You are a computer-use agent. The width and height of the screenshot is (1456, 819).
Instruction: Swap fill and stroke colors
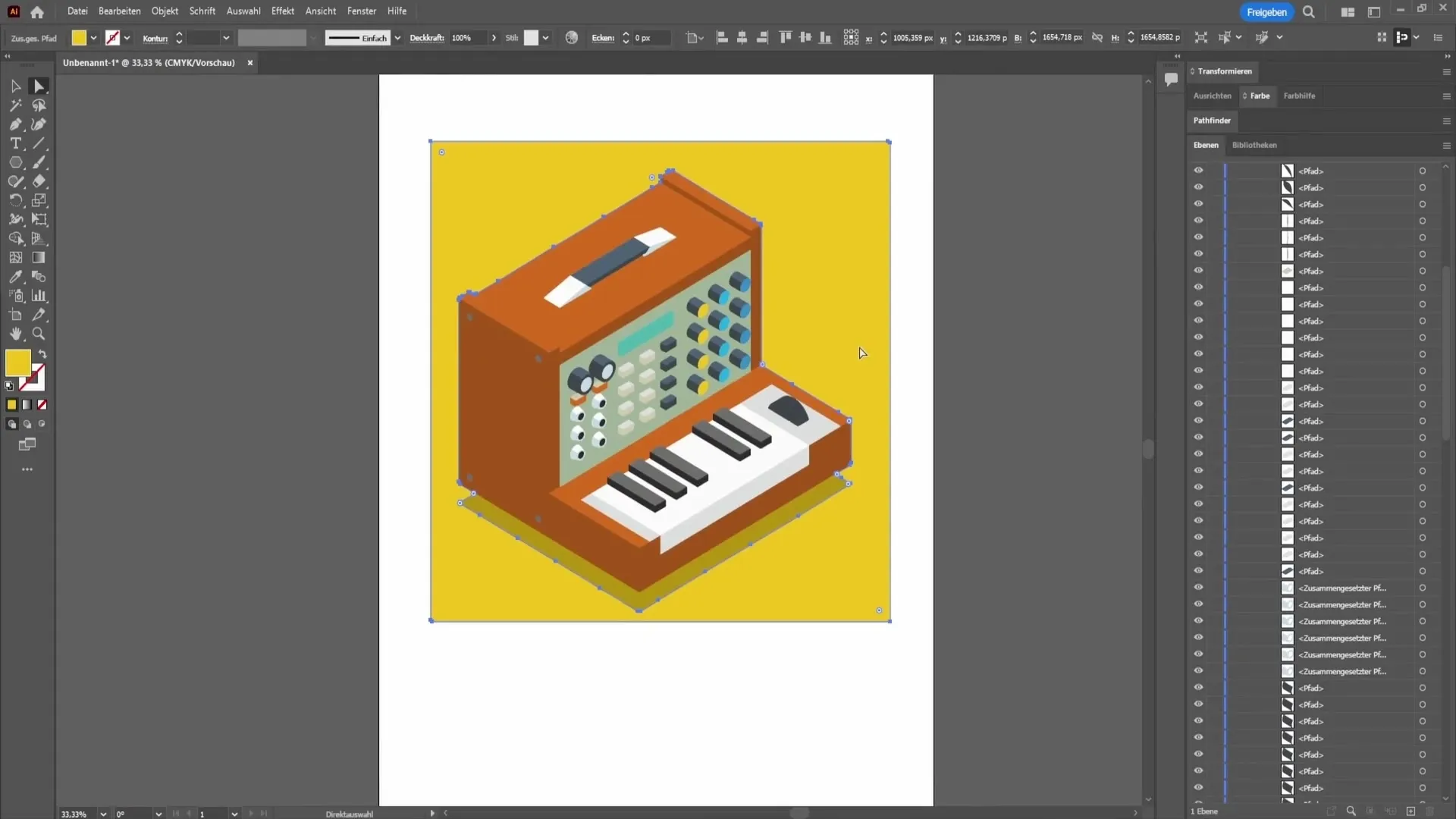pyautogui.click(x=42, y=354)
